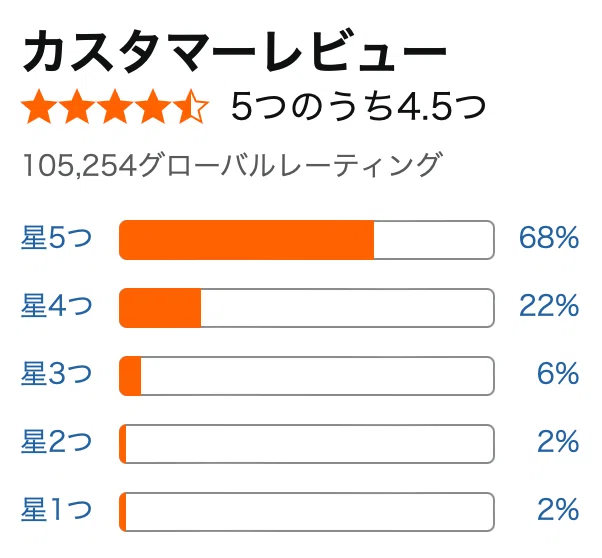Click the half-filled fifth rating star

pyautogui.click(x=190, y=106)
